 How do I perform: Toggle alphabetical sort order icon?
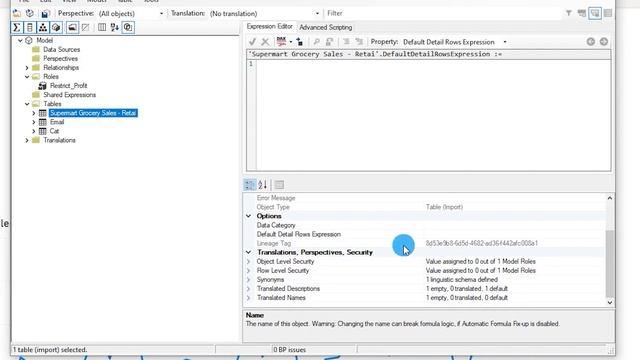click(x=115, y=27)
